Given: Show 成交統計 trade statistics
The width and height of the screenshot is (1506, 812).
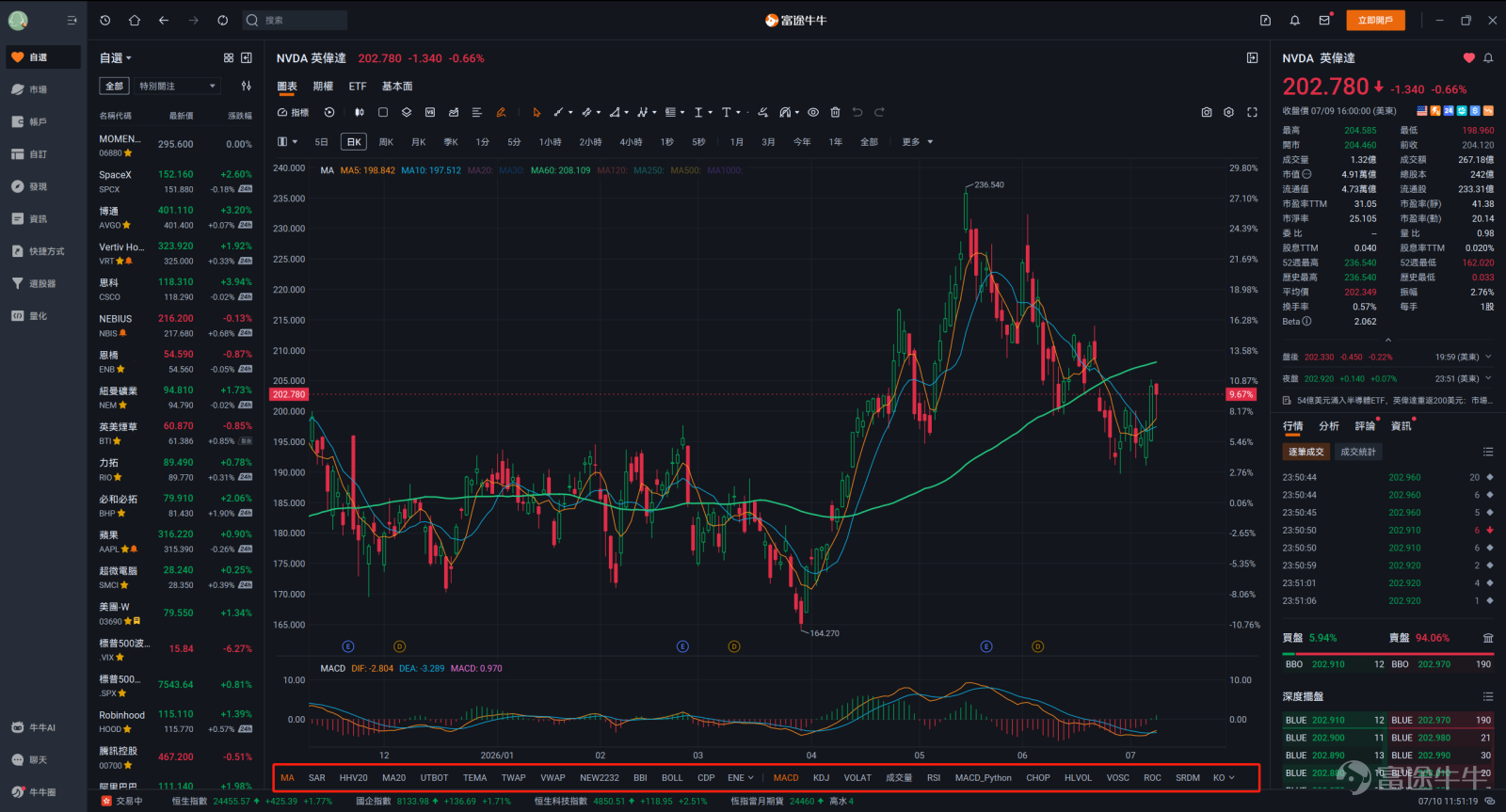Looking at the screenshot, I should (x=1358, y=452).
